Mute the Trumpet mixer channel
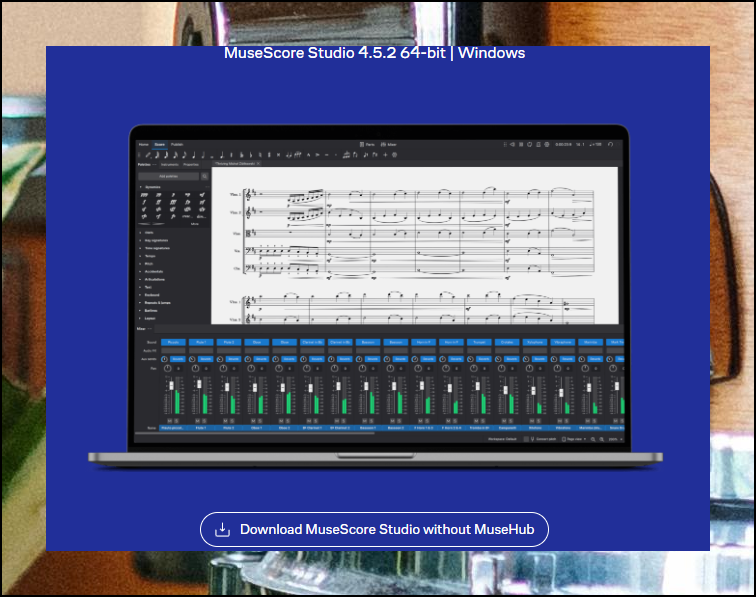Screen dimensions: 756x597 (476, 421)
